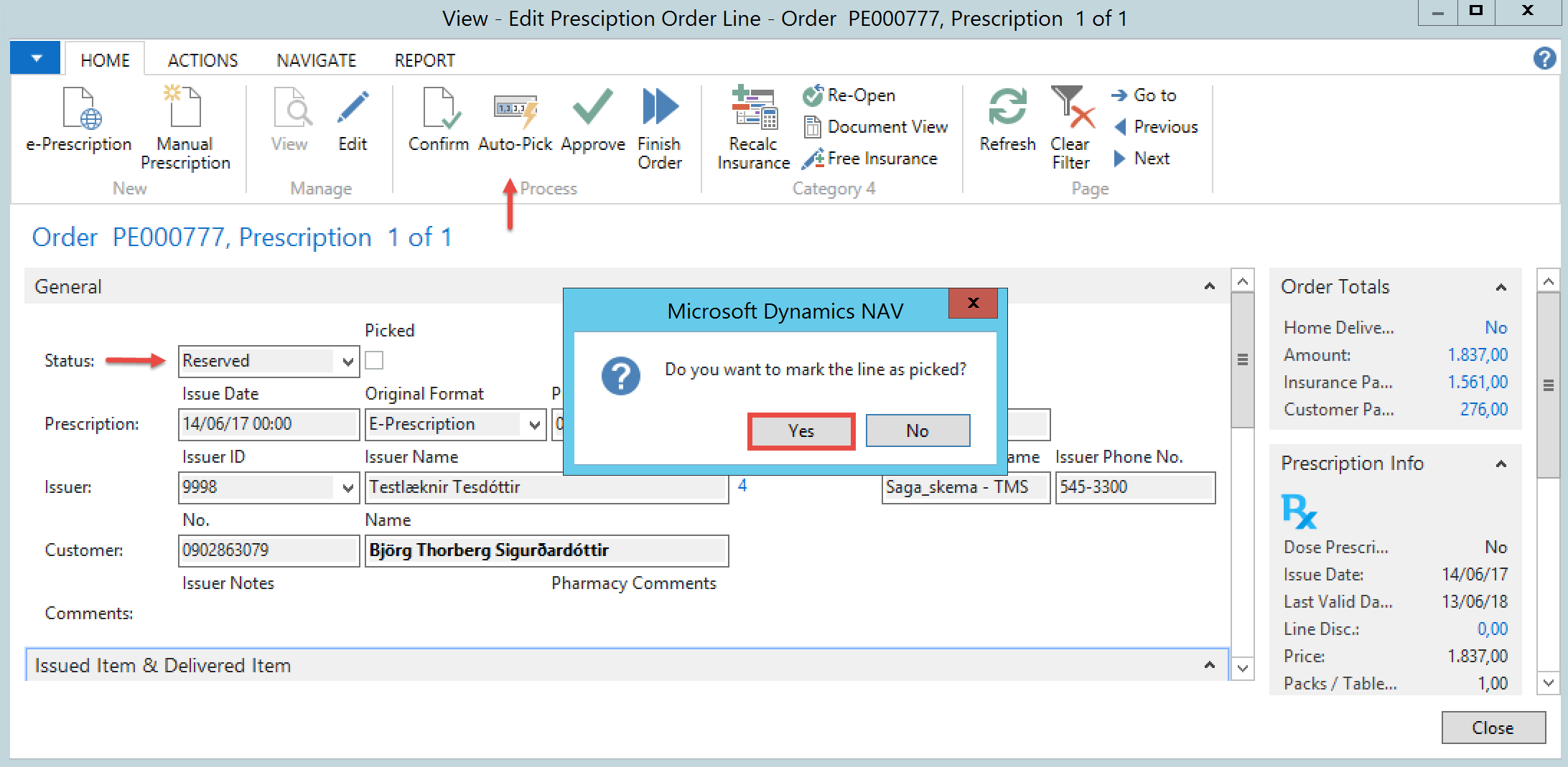The width and height of the screenshot is (1568, 767).
Task: Click the Customer Name field
Action: [546, 550]
